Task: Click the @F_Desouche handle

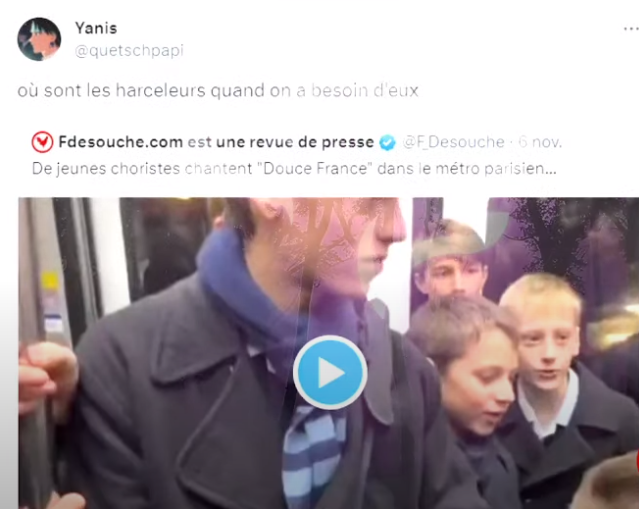Action: point(454,142)
